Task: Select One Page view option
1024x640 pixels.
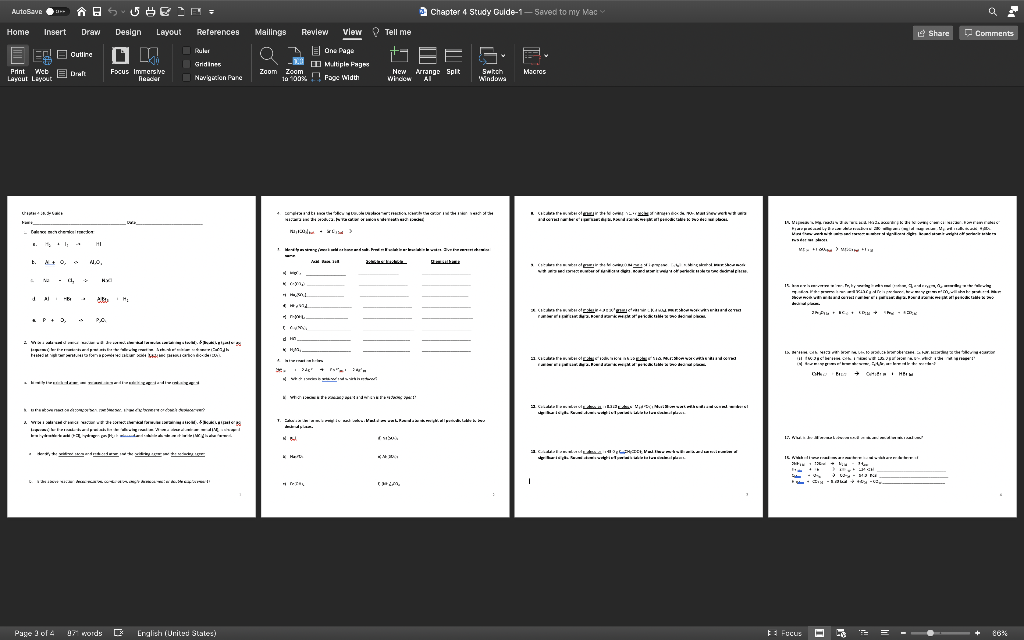Action: [333, 50]
